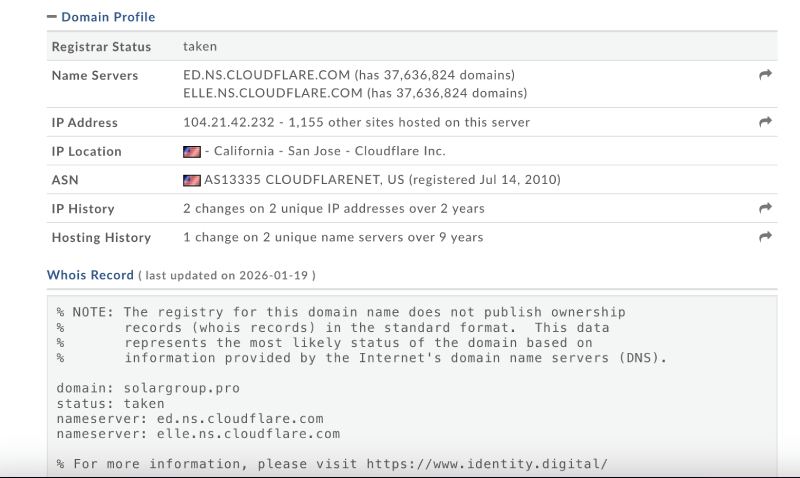Open the Whois Record heading link
The height and width of the screenshot is (478, 800).
(x=90, y=275)
